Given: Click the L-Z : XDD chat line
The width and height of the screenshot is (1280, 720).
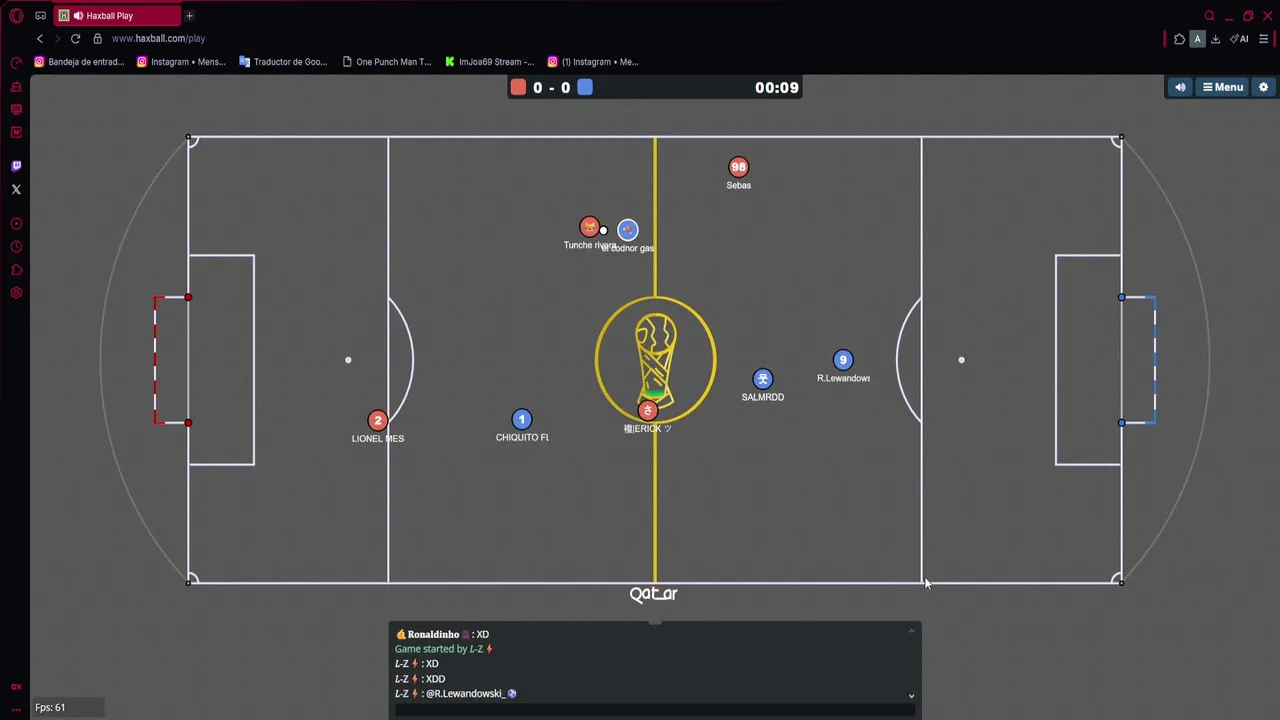Looking at the screenshot, I should [x=420, y=679].
